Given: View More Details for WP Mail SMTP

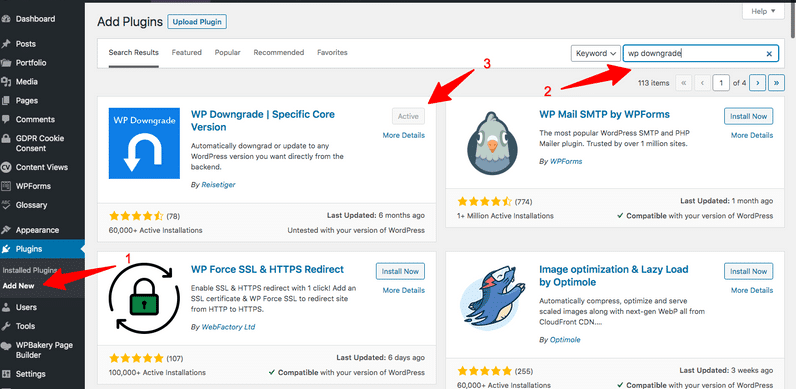Looking at the screenshot, I should [752, 136].
